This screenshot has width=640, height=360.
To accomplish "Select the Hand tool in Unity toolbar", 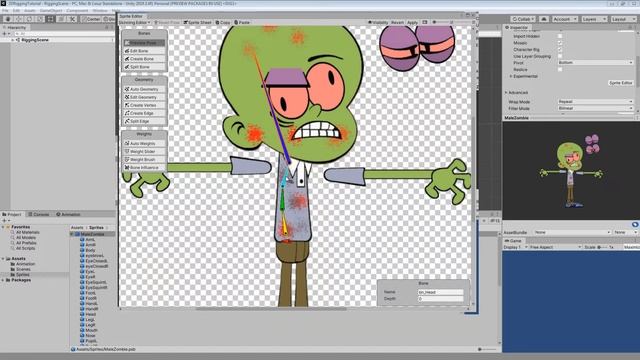I will pos(8,19).
